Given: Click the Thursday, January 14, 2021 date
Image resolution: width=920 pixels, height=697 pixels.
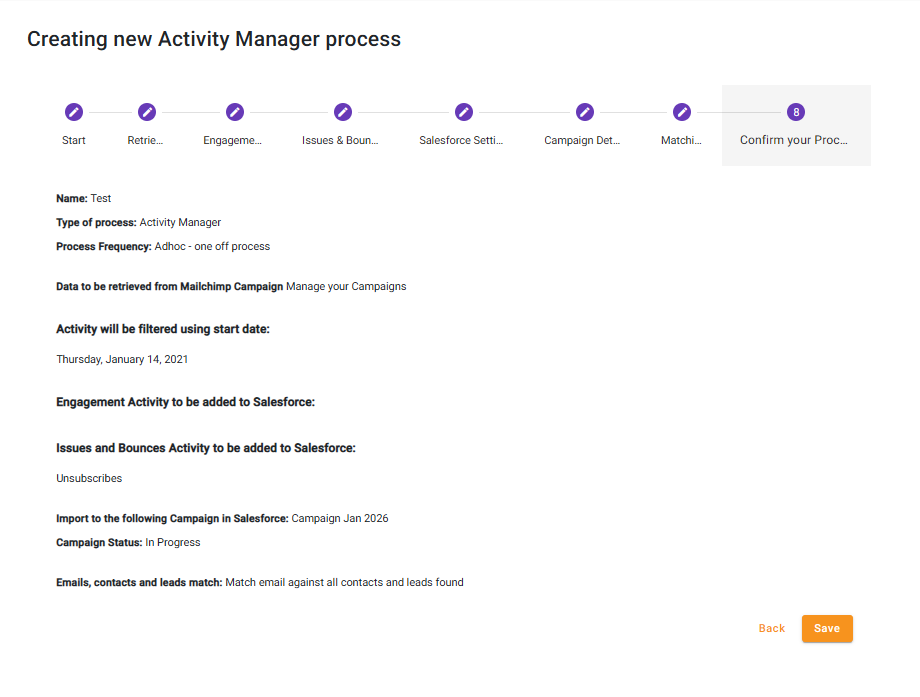Looking at the screenshot, I should tap(122, 359).
